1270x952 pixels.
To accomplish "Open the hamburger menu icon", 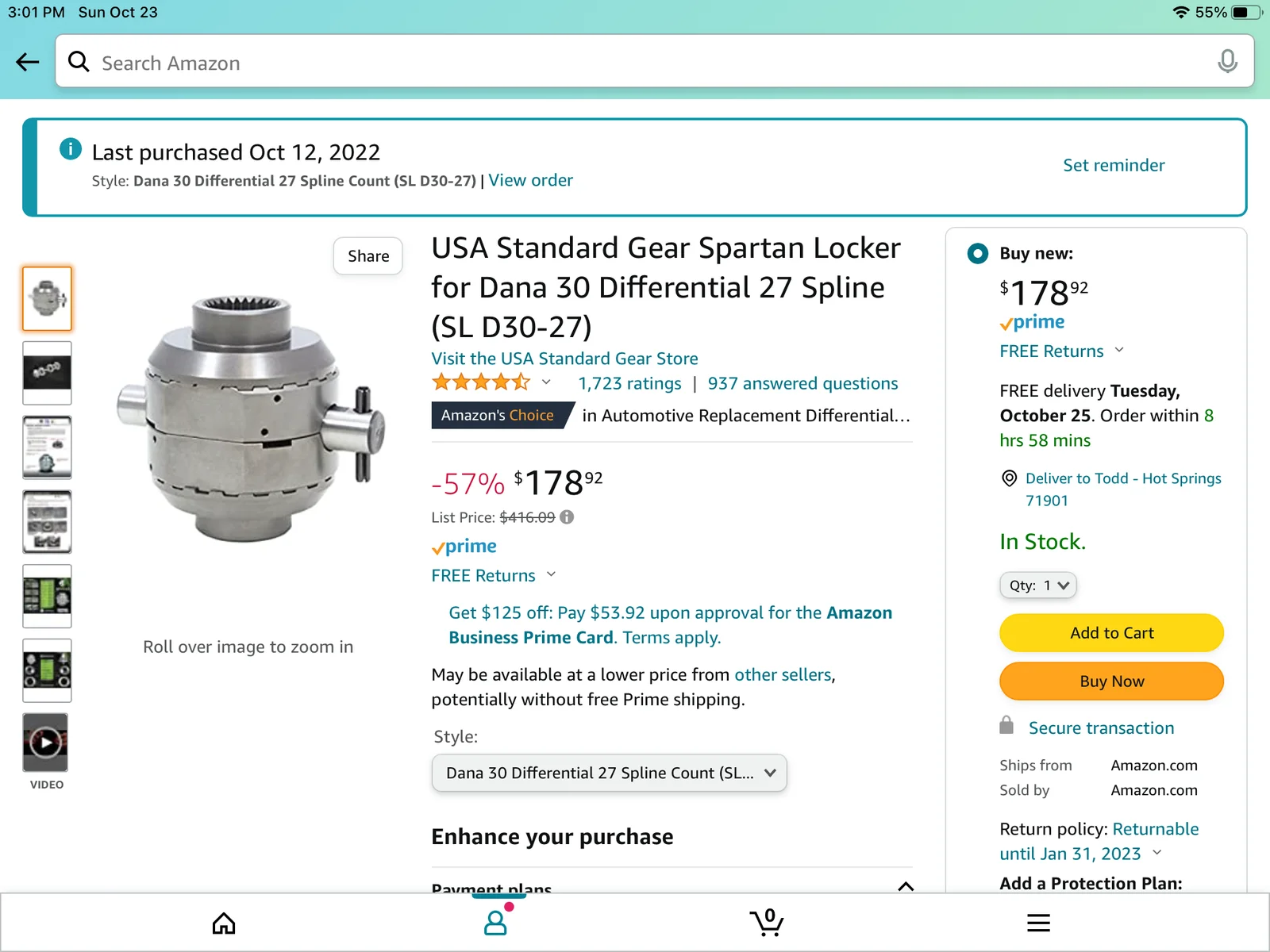I will tap(1038, 923).
